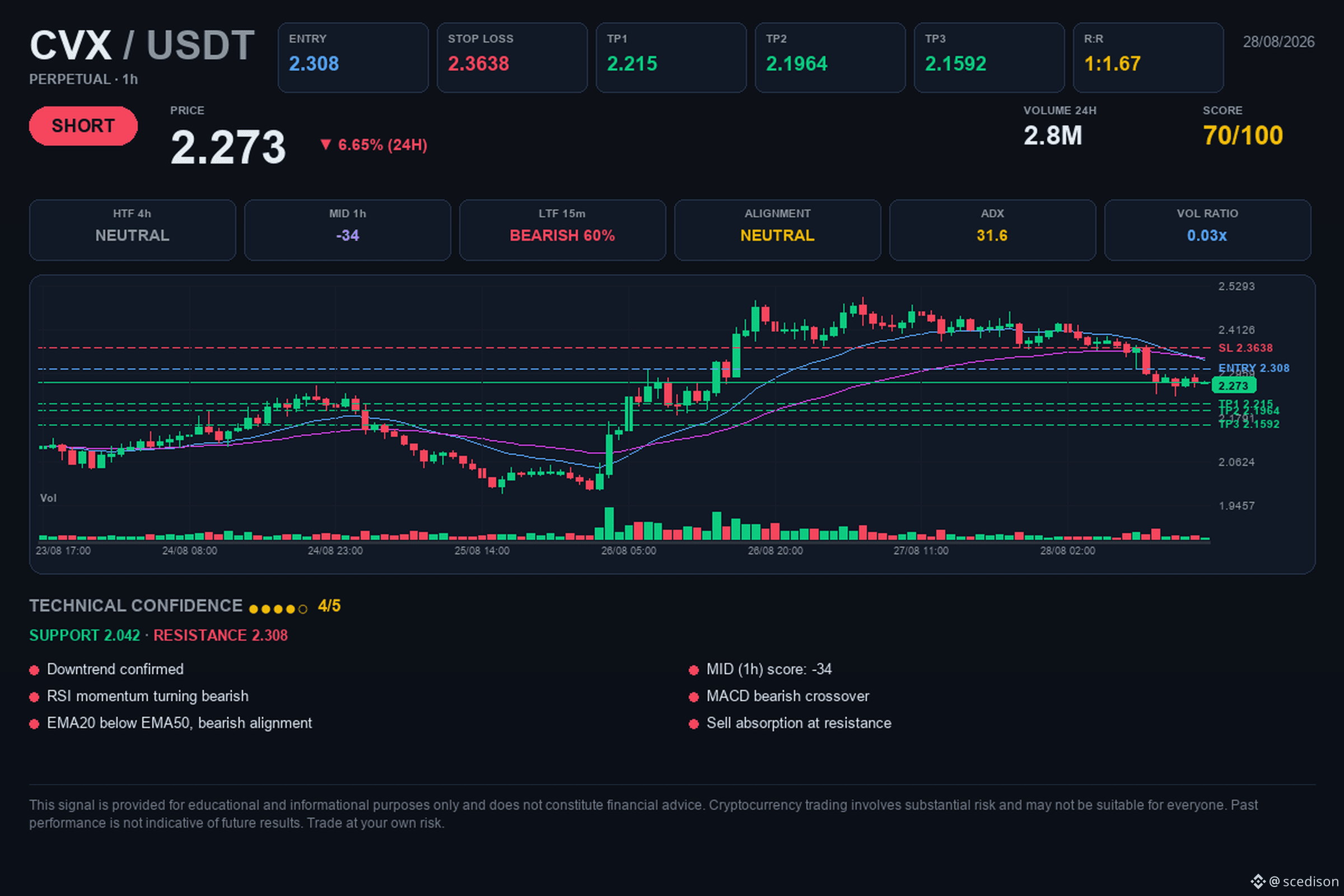
Task: Click the 2.5293 price axis label
Action: tap(1236, 286)
